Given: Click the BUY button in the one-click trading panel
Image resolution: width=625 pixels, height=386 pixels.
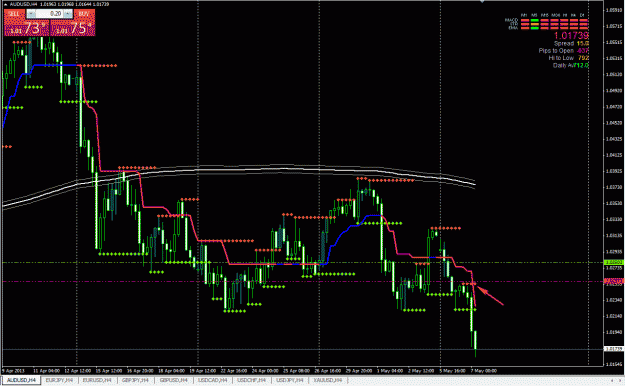Looking at the screenshot, I should tap(84, 14).
